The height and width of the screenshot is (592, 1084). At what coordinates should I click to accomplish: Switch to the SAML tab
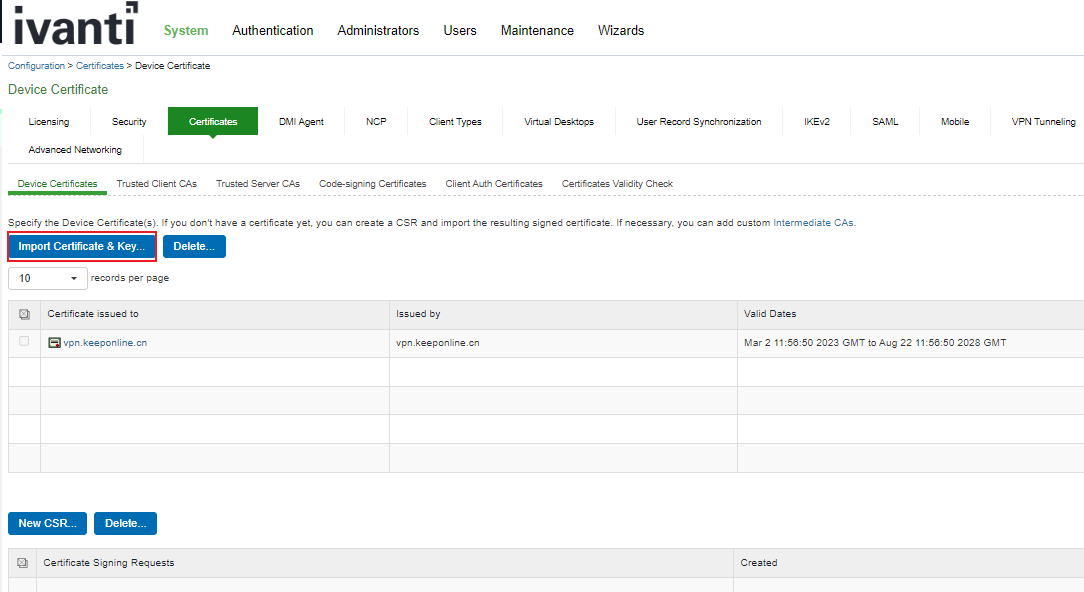pos(884,121)
